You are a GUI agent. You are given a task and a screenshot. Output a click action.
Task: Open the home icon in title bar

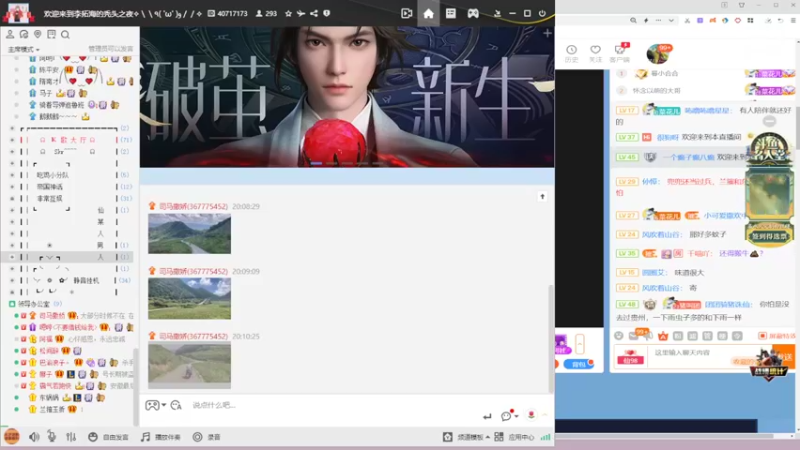coord(429,14)
